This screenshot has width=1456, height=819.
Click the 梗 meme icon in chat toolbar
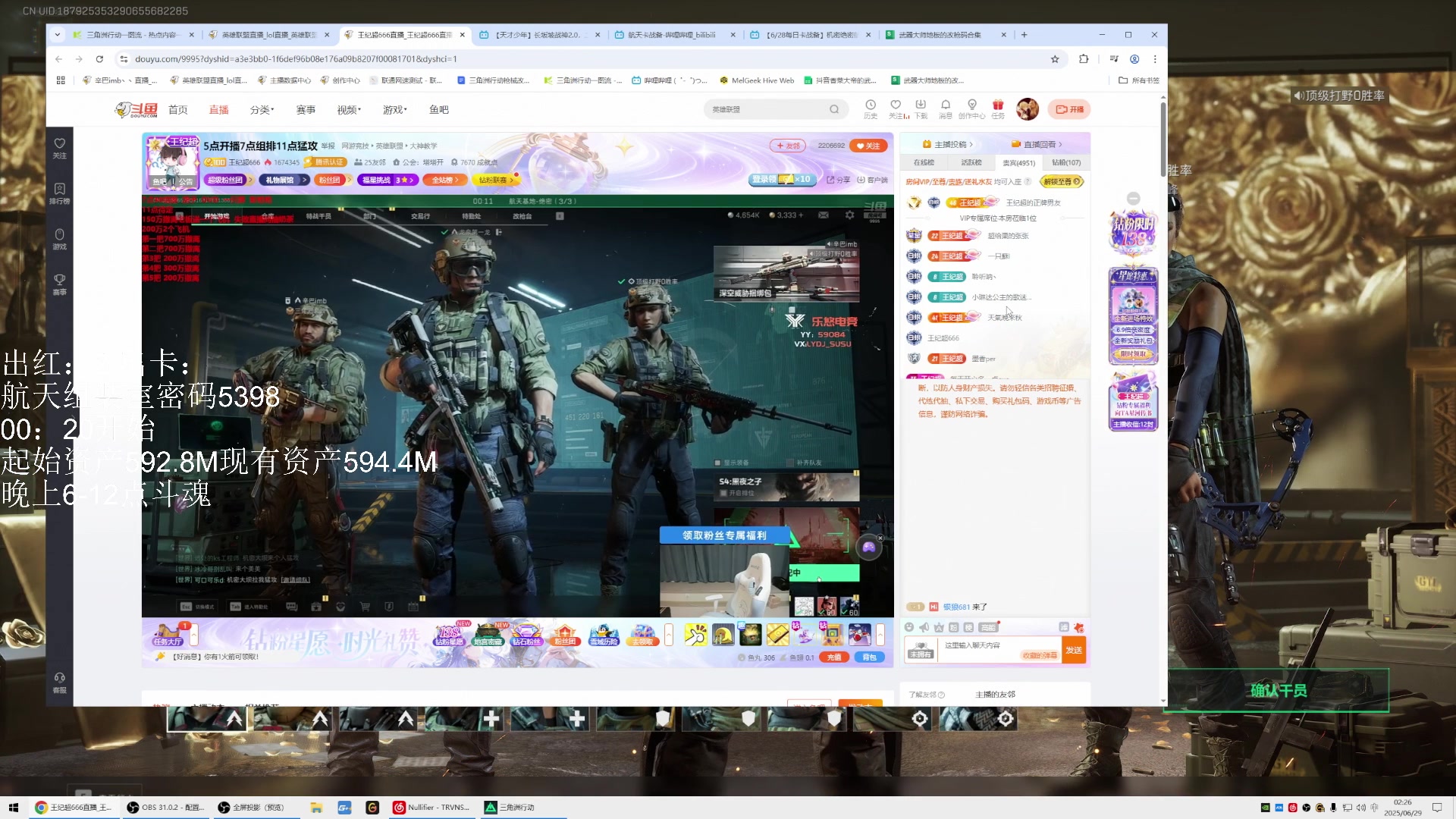[x=968, y=627]
